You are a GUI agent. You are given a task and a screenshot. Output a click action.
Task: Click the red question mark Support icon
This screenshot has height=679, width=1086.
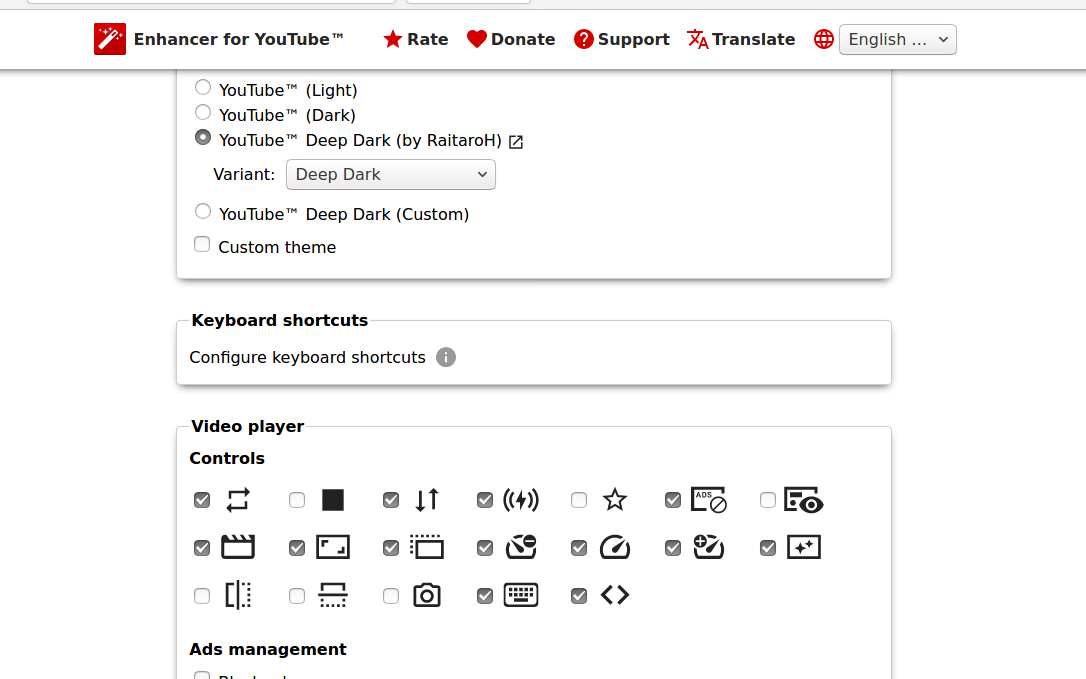pos(583,39)
